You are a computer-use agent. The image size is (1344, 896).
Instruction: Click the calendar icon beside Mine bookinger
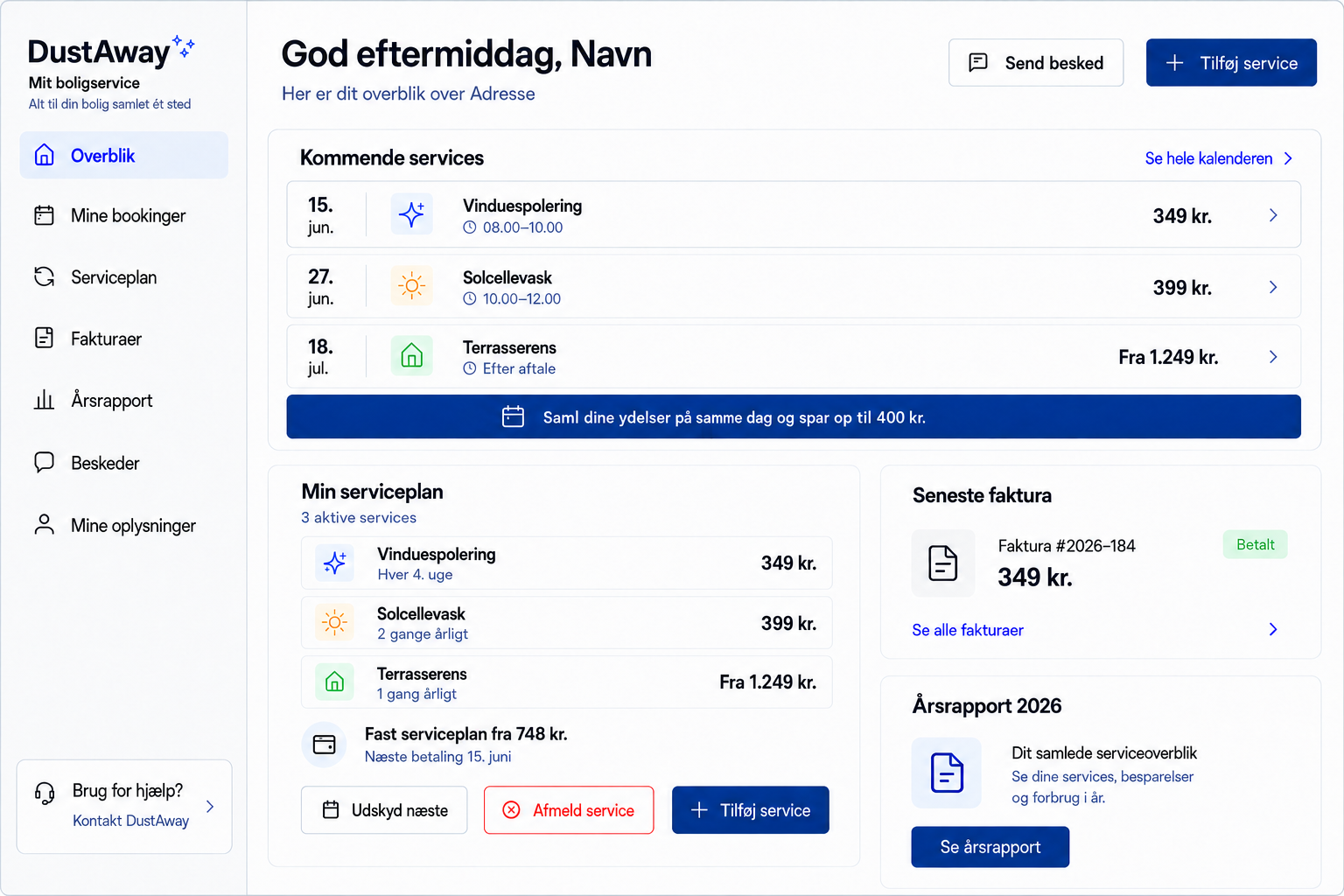(44, 215)
